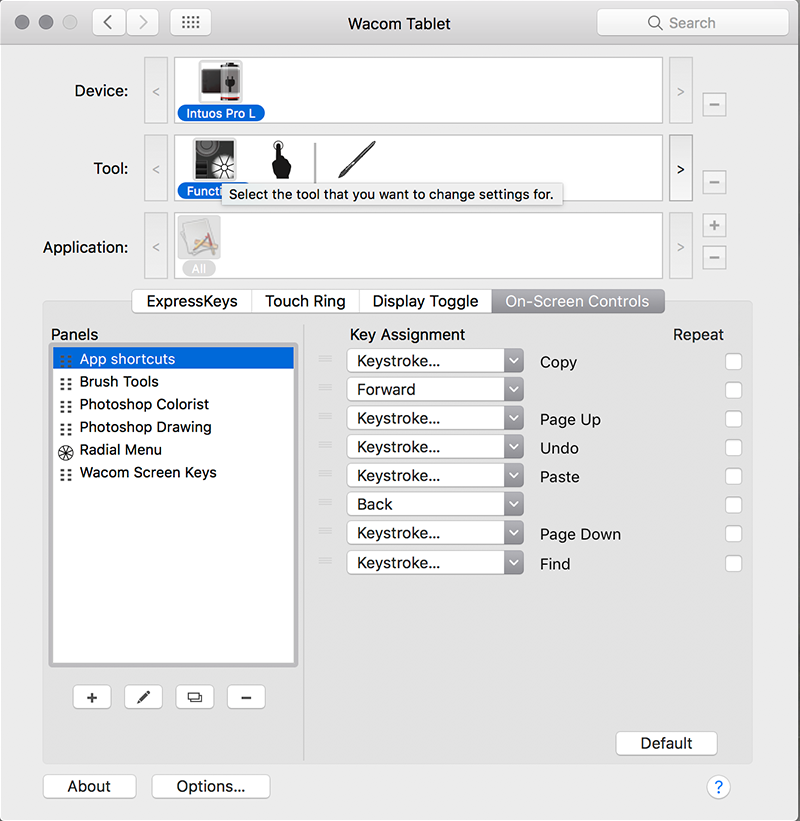Enable Repeat for the Find key
This screenshot has height=821, width=800.
click(734, 564)
